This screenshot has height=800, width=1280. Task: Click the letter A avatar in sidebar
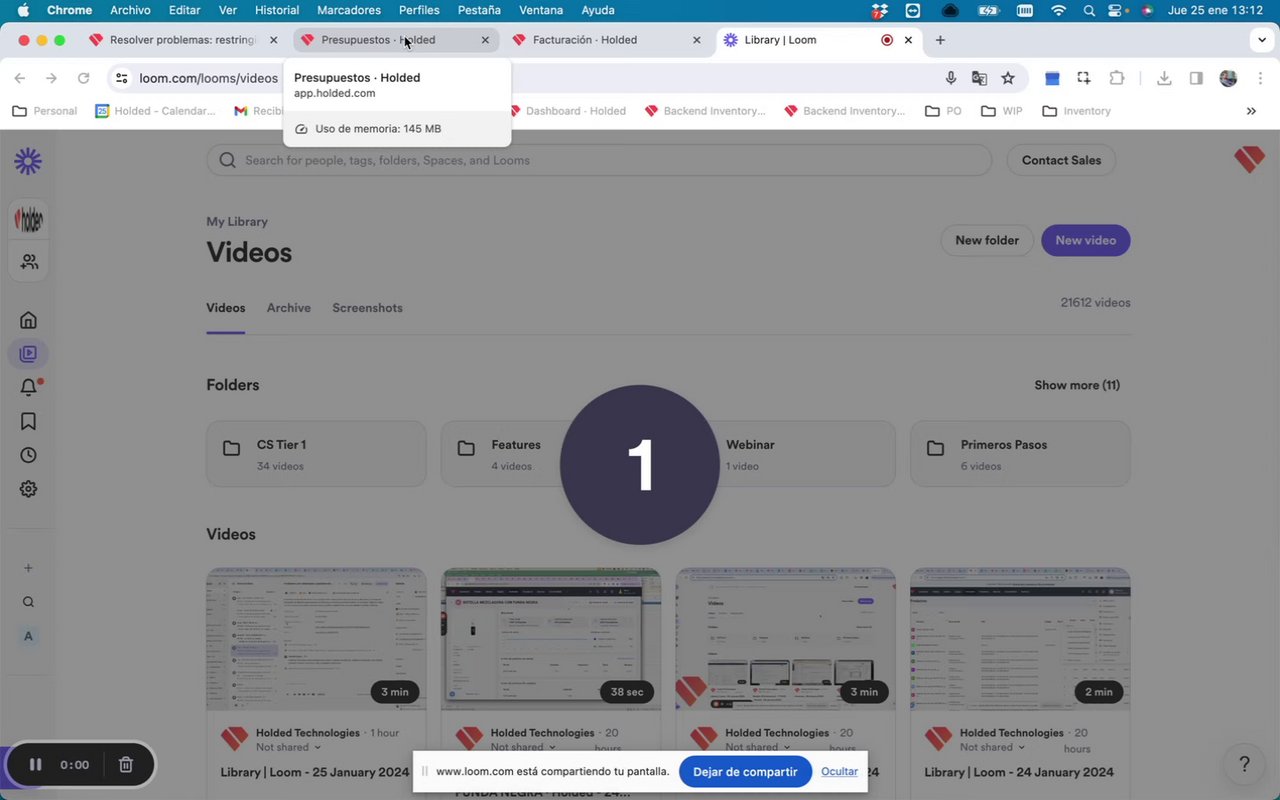[x=28, y=636]
